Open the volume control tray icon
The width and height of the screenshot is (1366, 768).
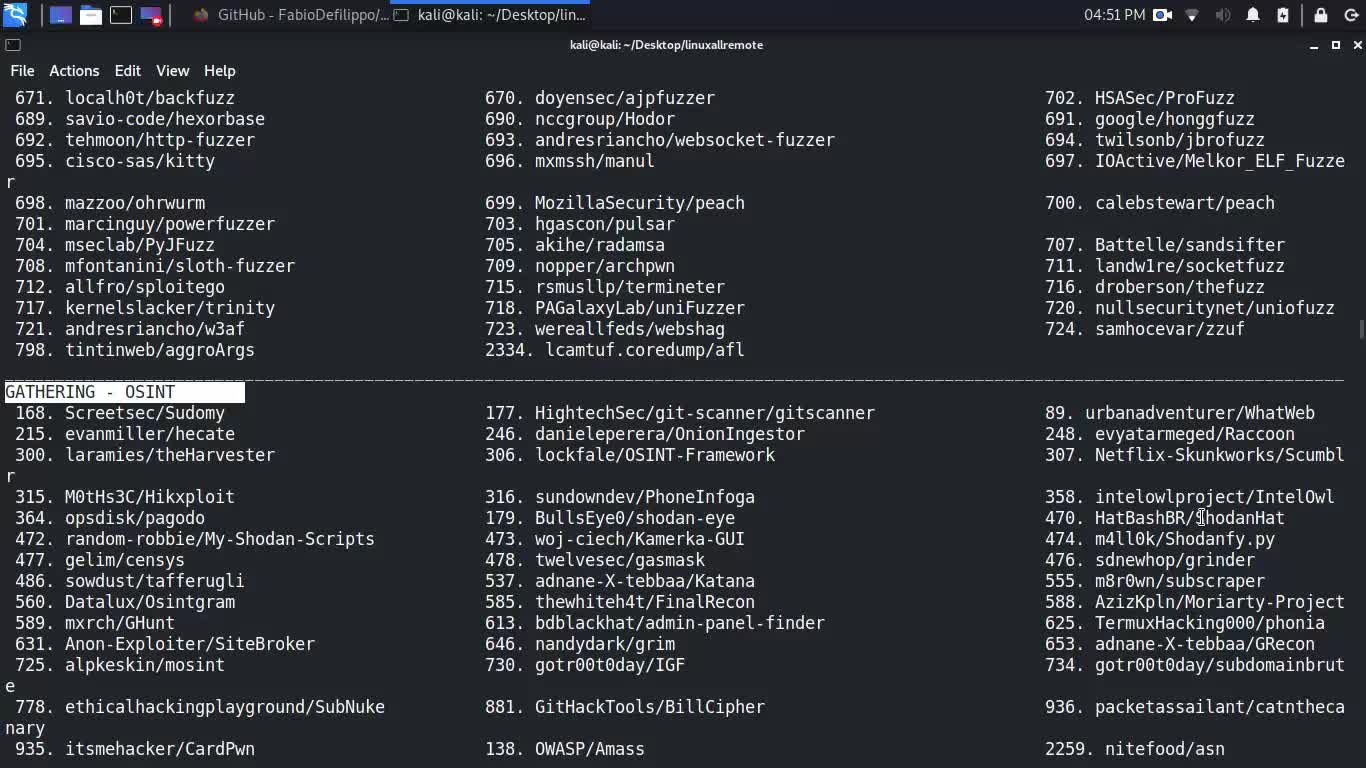click(x=1222, y=15)
